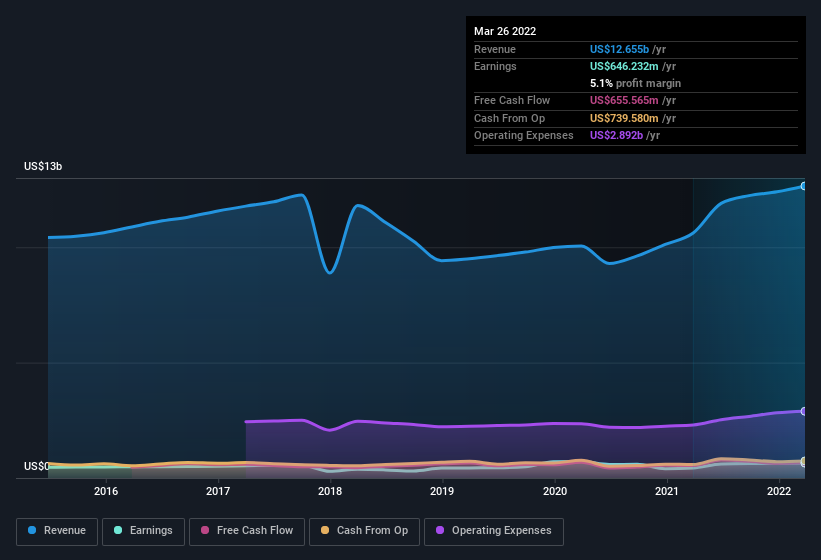Click the US$739.580m cash from op value
The image size is (821, 560).
624,118
